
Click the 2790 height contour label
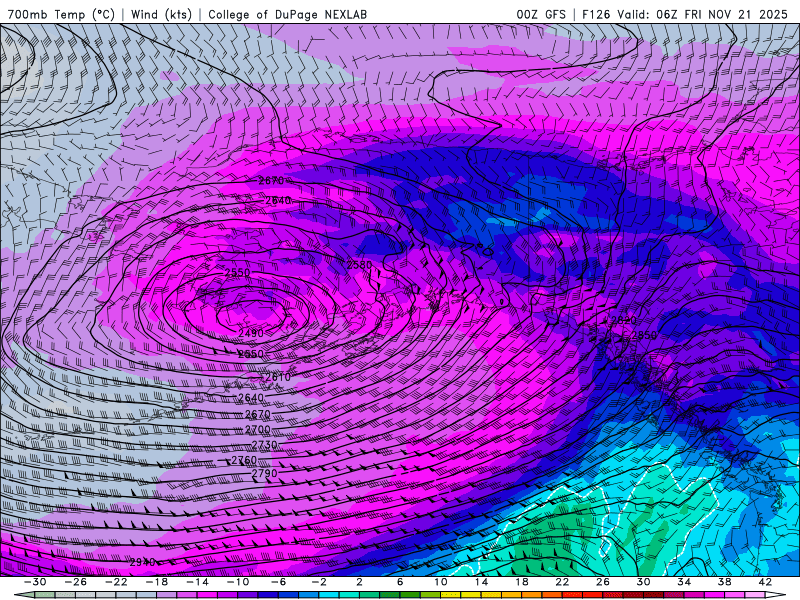coord(264,473)
